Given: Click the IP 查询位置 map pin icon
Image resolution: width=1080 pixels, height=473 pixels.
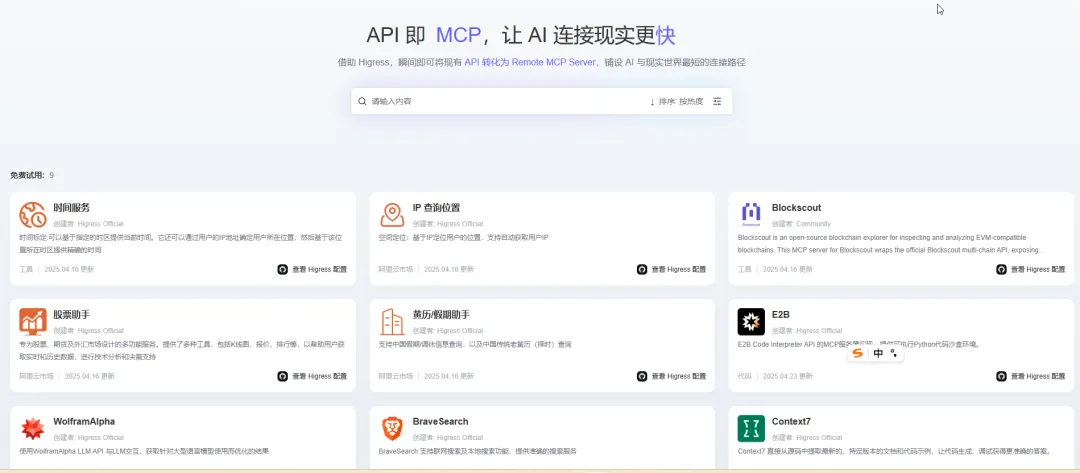Looking at the screenshot, I should (x=393, y=215).
